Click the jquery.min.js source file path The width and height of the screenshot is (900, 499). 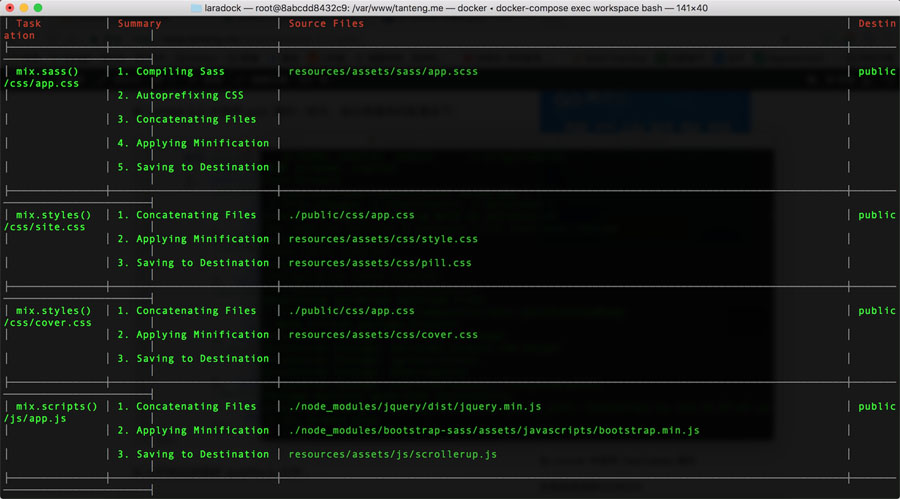click(x=415, y=407)
